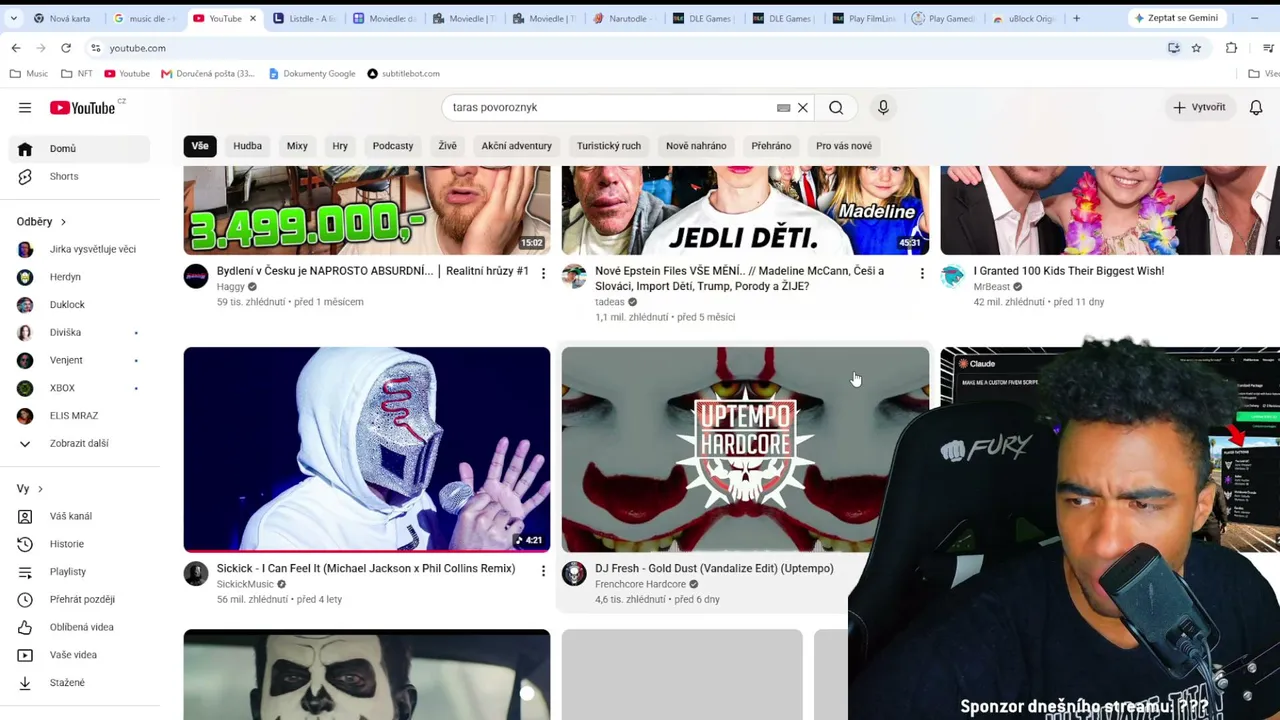Image resolution: width=1280 pixels, height=720 pixels.
Task: Select the Nově nahráno chip
Action: pos(696,146)
